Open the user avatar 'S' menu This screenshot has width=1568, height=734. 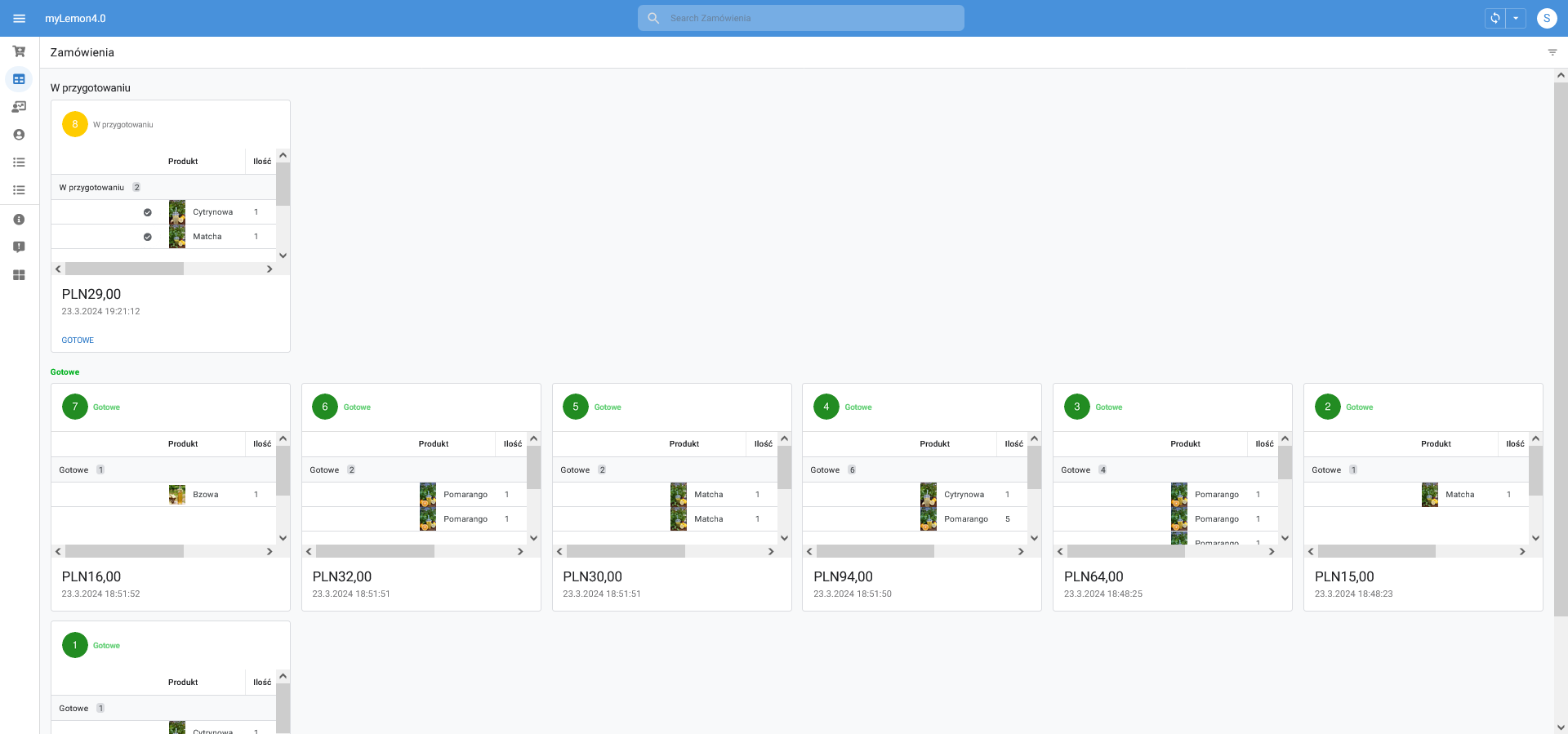coord(1546,18)
